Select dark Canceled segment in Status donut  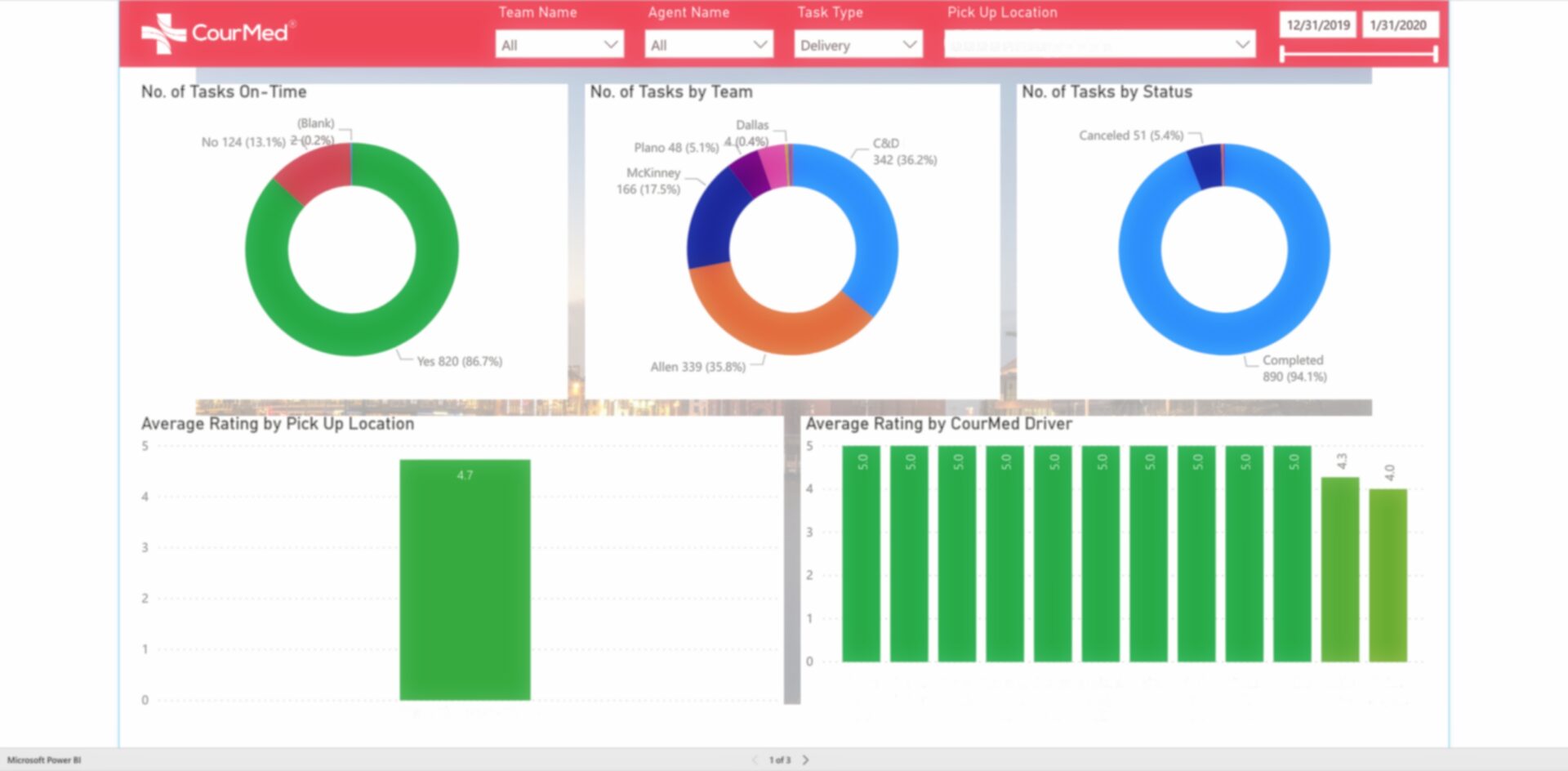1205,167
